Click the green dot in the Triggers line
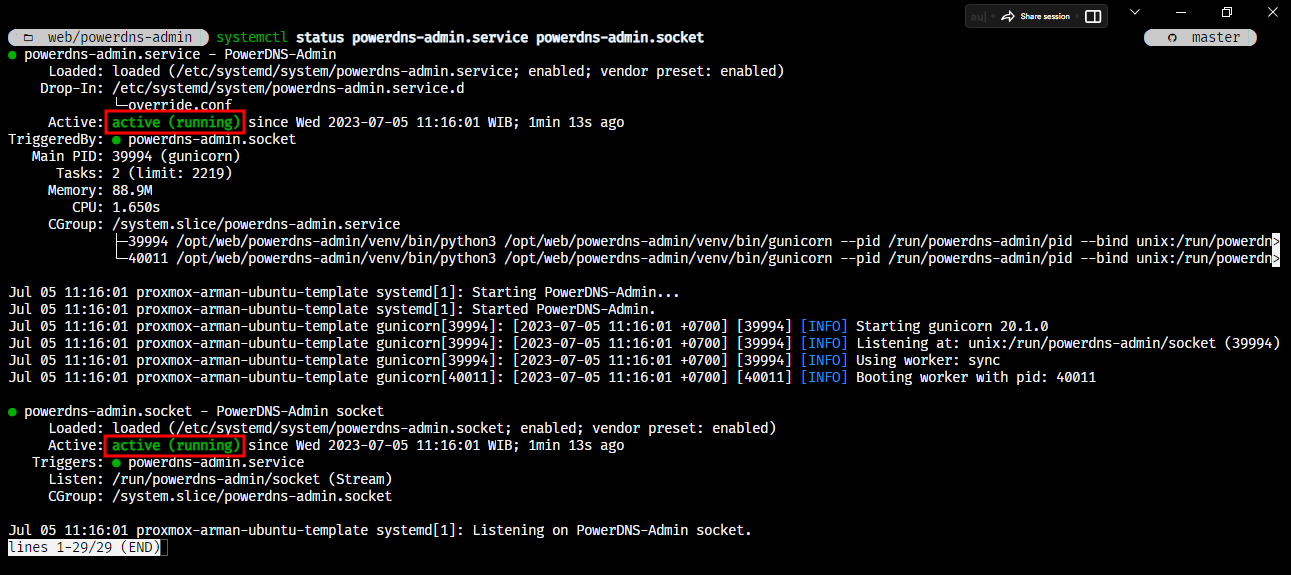The height and width of the screenshot is (575, 1291). (117, 463)
